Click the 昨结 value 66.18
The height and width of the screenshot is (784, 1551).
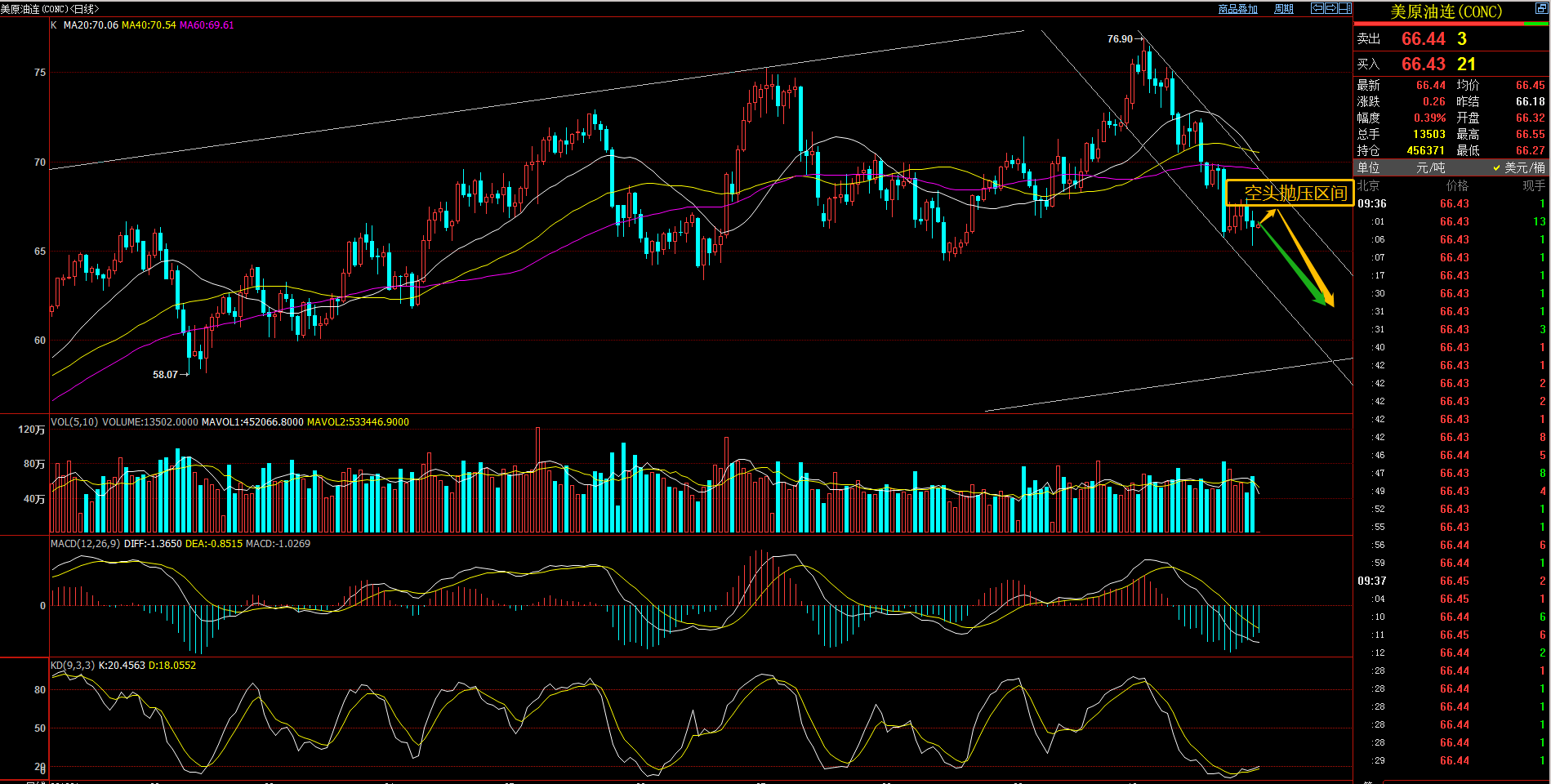pyautogui.click(x=1531, y=101)
